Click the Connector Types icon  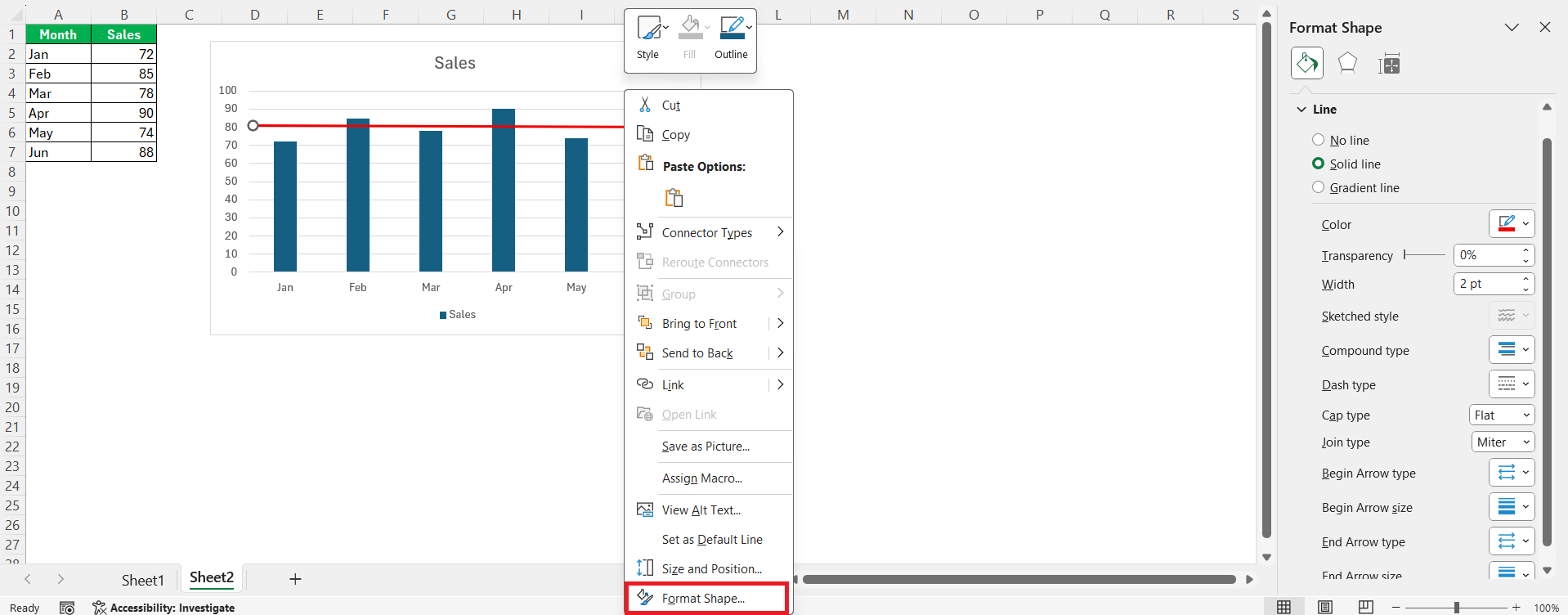tap(645, 231)
